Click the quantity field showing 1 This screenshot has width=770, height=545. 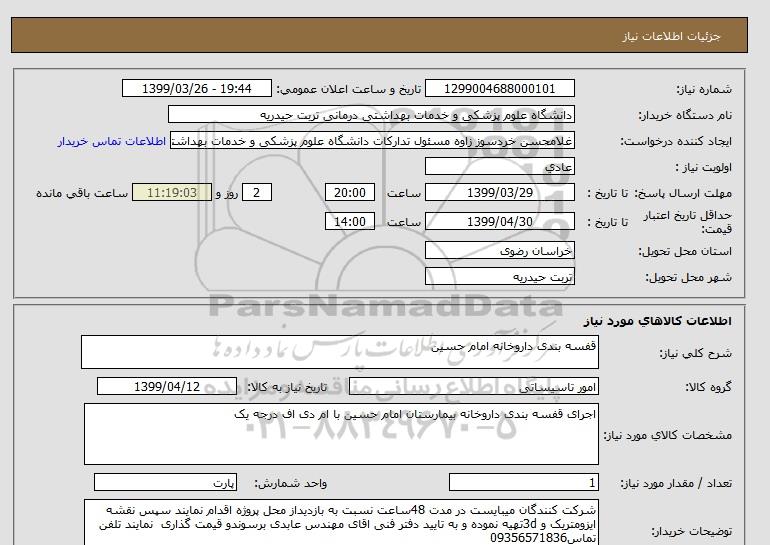523,482
